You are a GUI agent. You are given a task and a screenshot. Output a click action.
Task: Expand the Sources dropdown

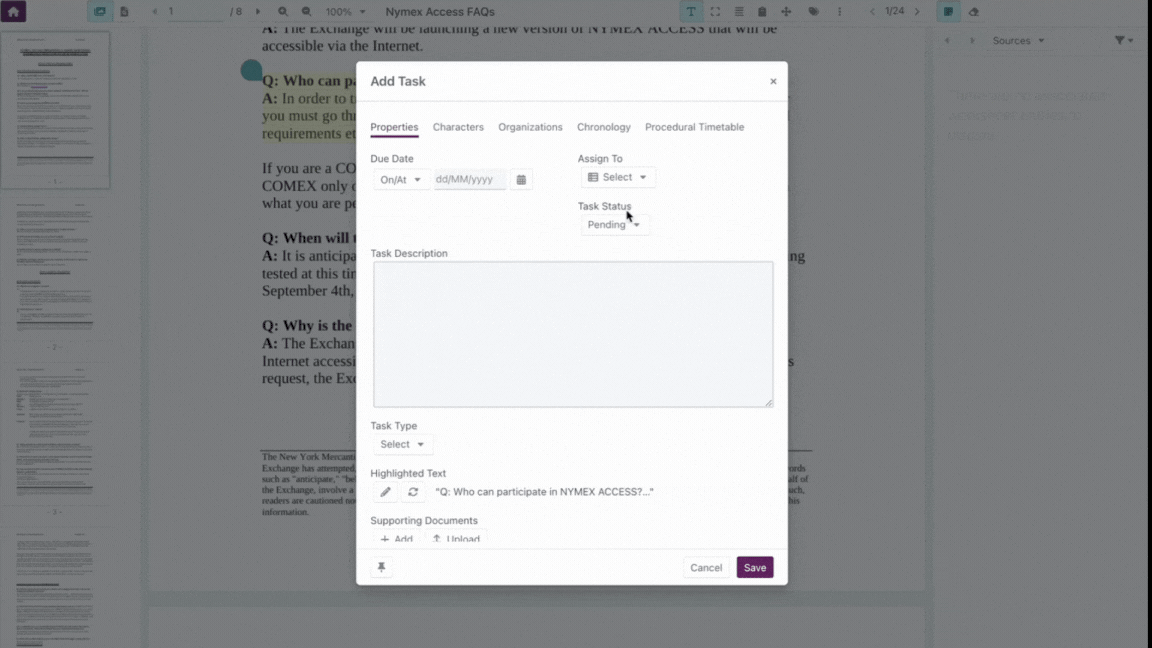[1018, 40]
